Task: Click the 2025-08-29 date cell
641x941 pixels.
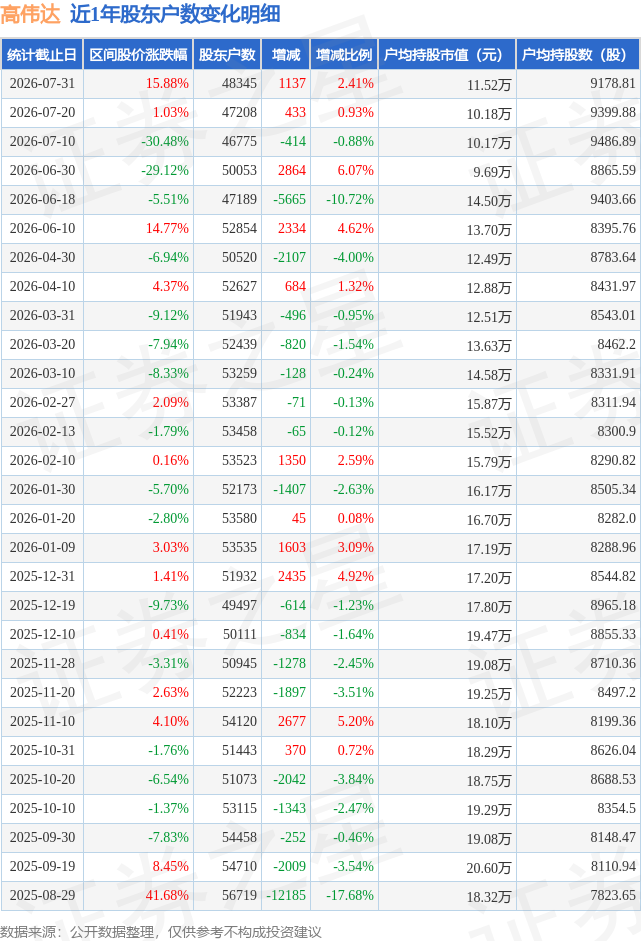Action: click(43, 895)
